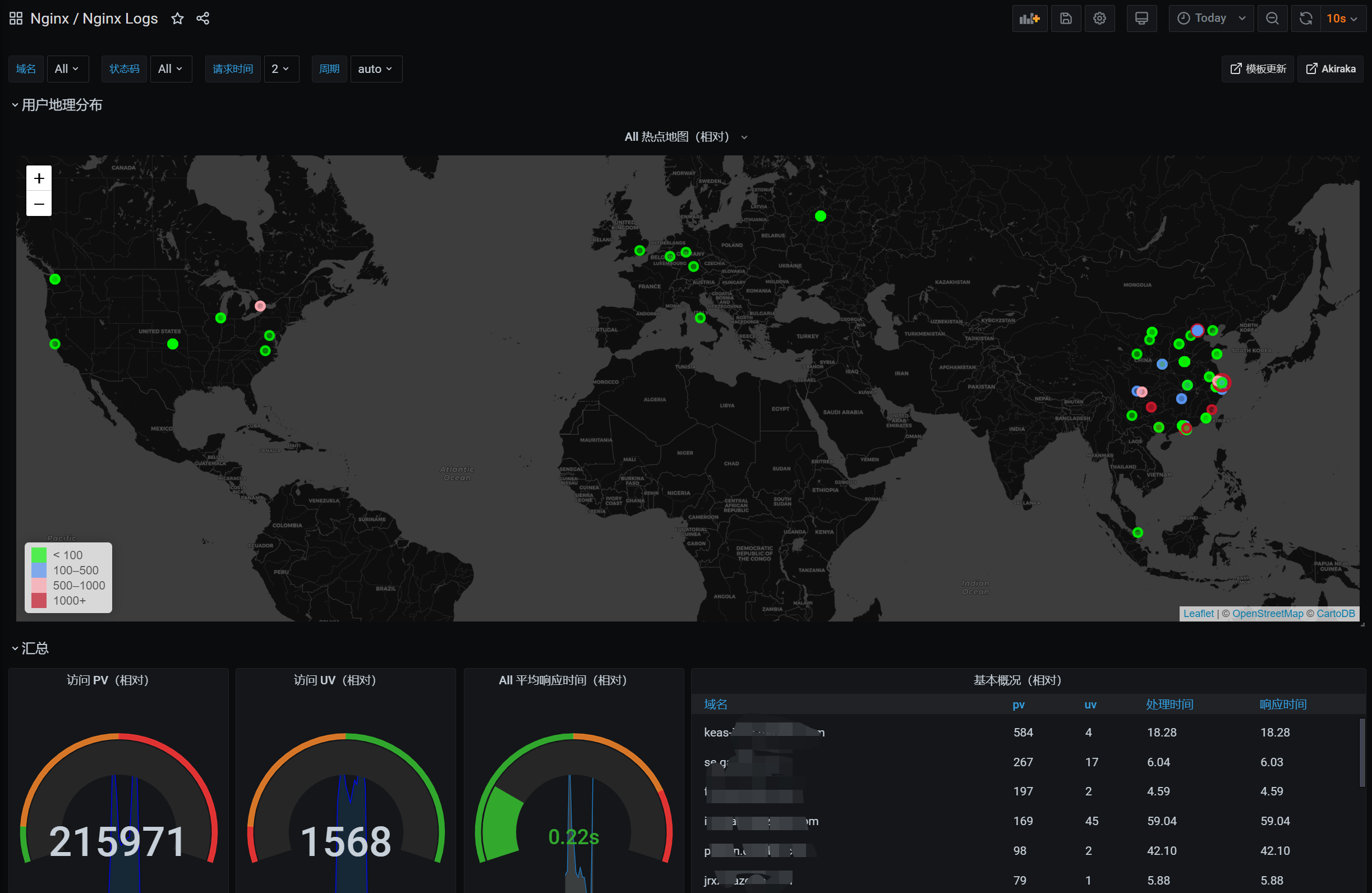This screenshot has height=893, width=1372.
Task: Open the 请求时间 value dropdown
Action: pyautogui.click(x=281, y=68)
